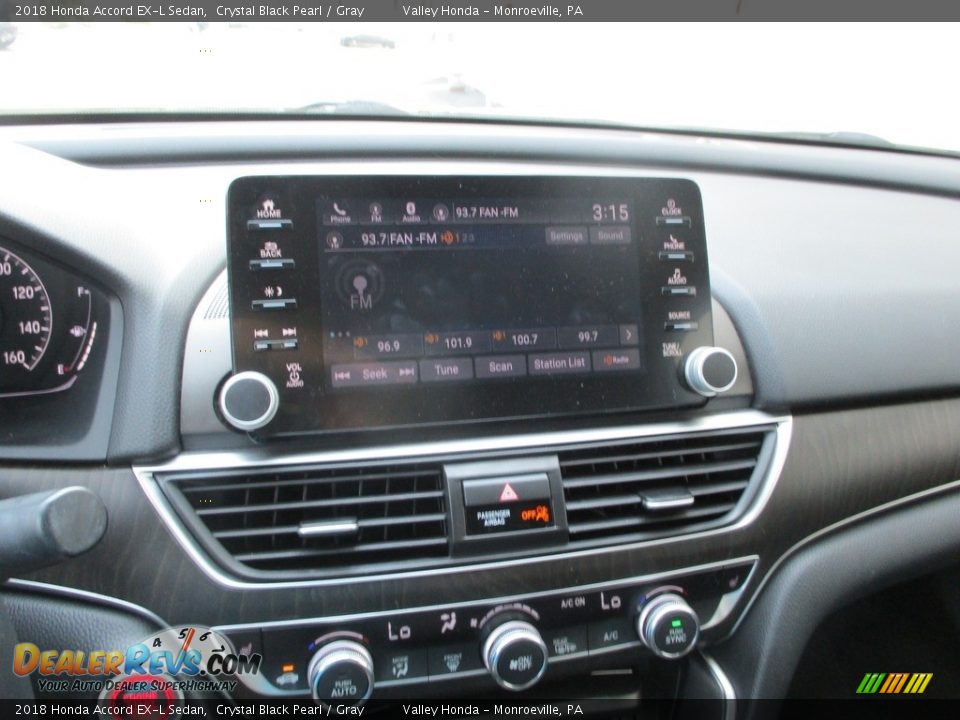Tap the Scan button
This screenshot has width=960, height=720.
pyautogui.click(x=500, y=367)
